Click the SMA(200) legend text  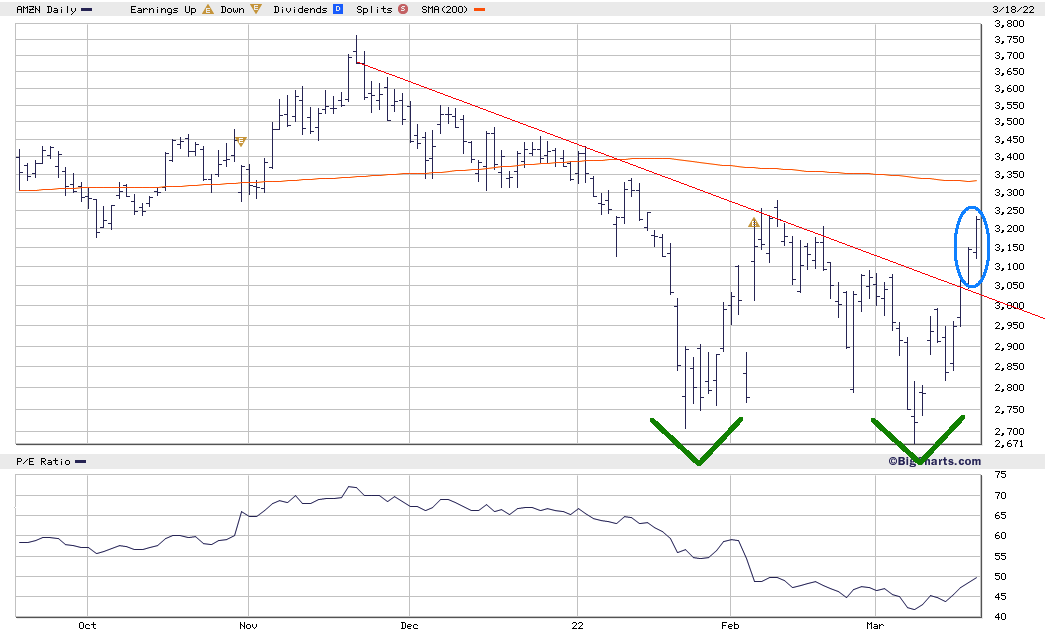pos(445,9)
